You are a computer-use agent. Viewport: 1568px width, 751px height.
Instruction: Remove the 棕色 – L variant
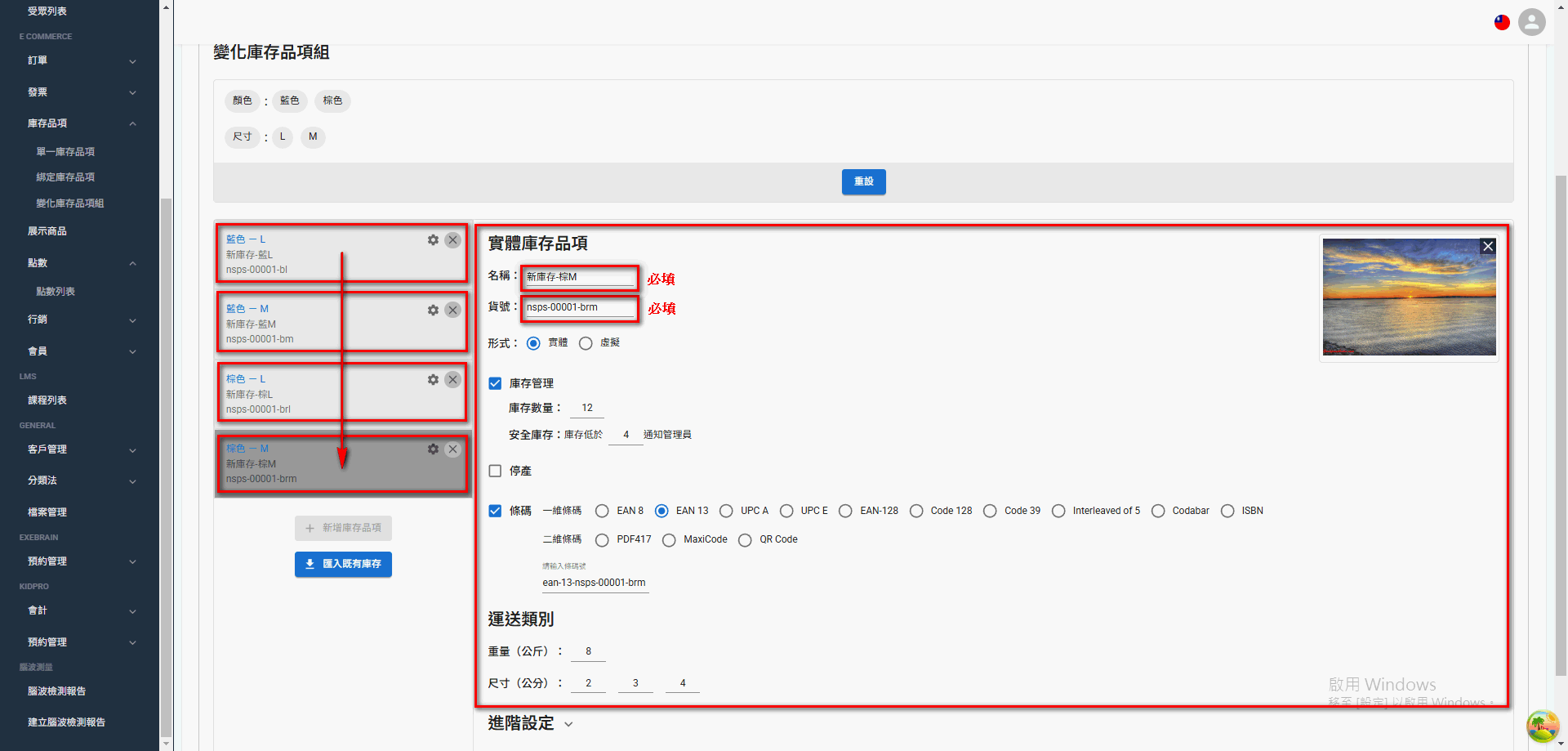[452, 380]
